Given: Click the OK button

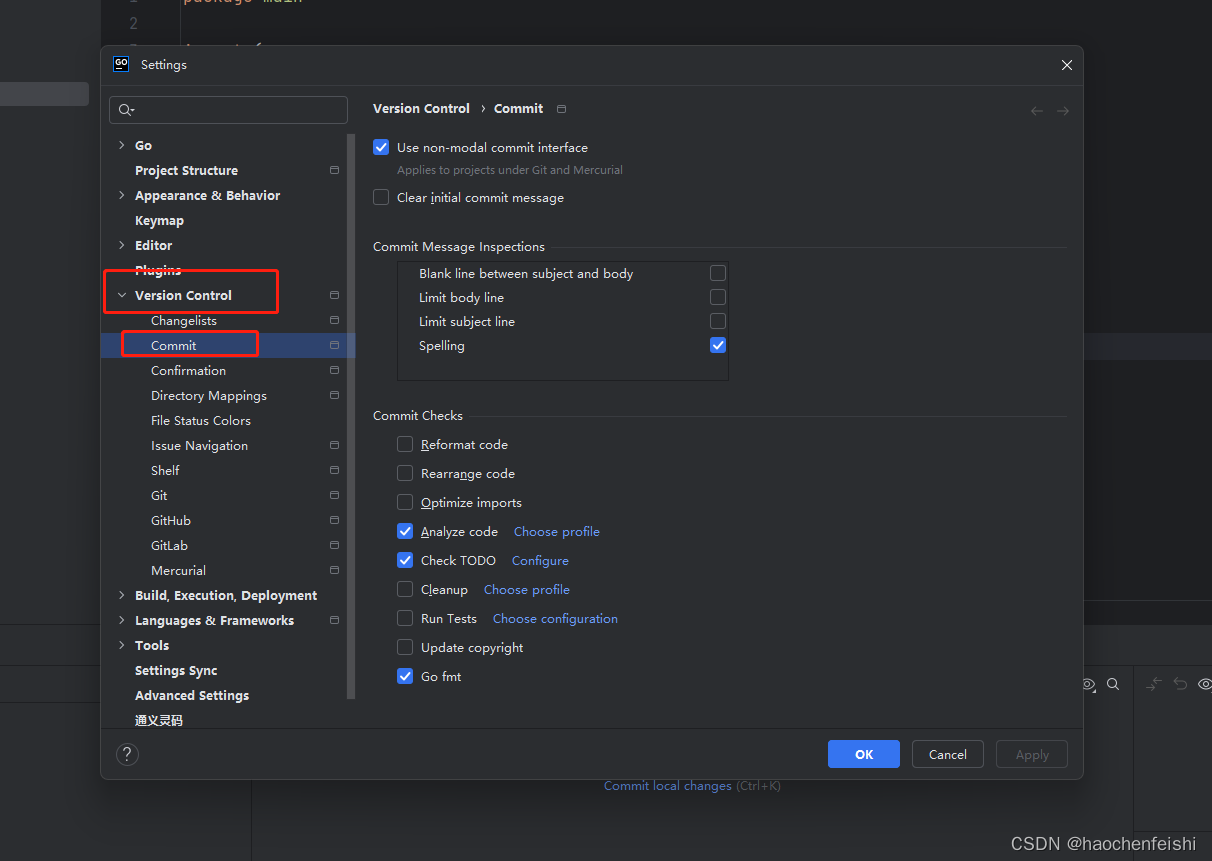Looking at the screenshot, I should pos(864,754).
